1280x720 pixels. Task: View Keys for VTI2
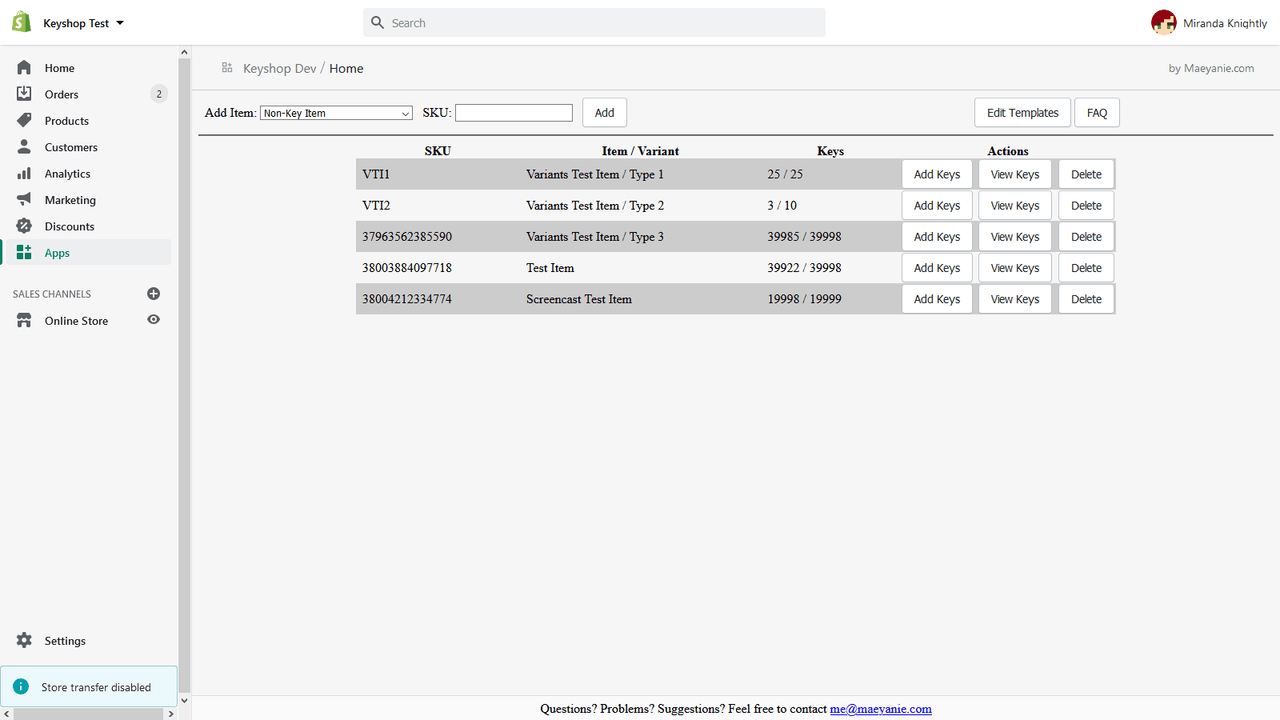click(x=1015, y=206)
